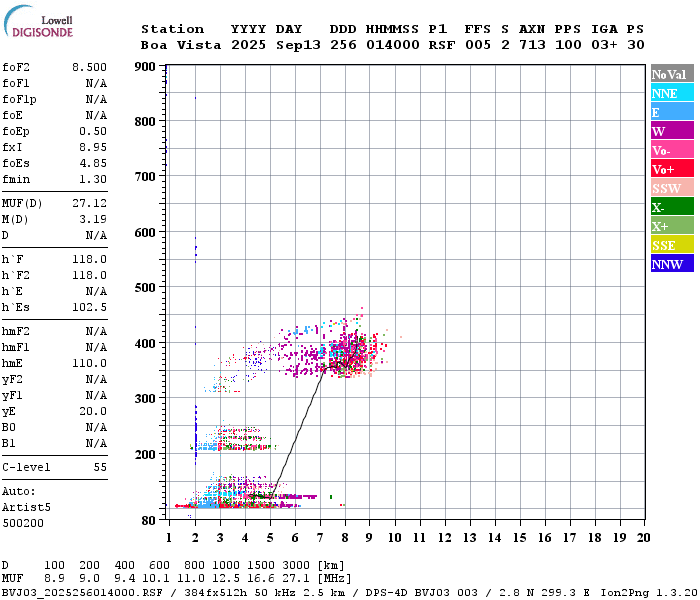Viewport: 700px width, 600px height.
Task: Click the AXN value 713 in header
Action: [532, 45]
